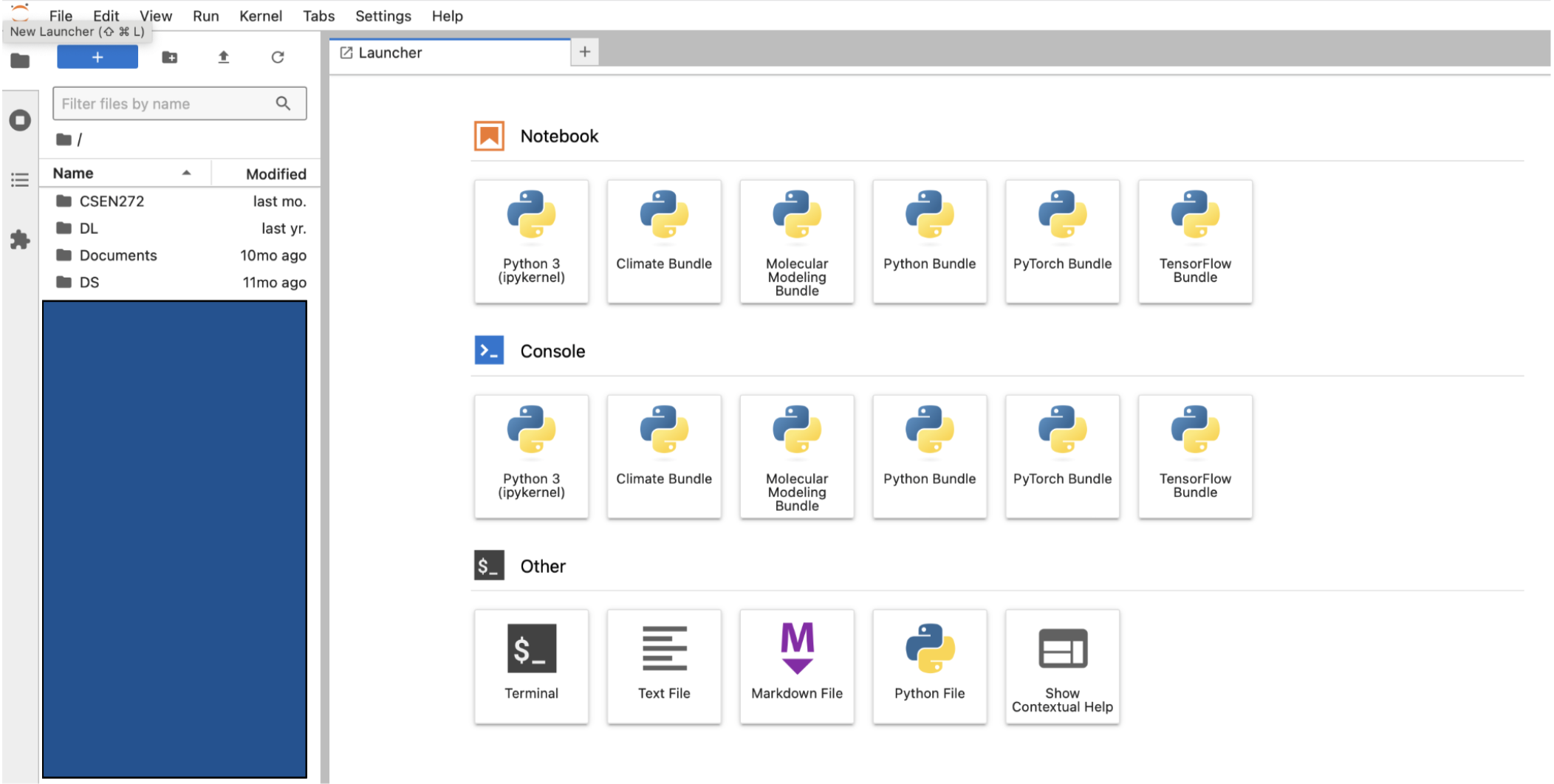Create a new Python File

[929, 667]
